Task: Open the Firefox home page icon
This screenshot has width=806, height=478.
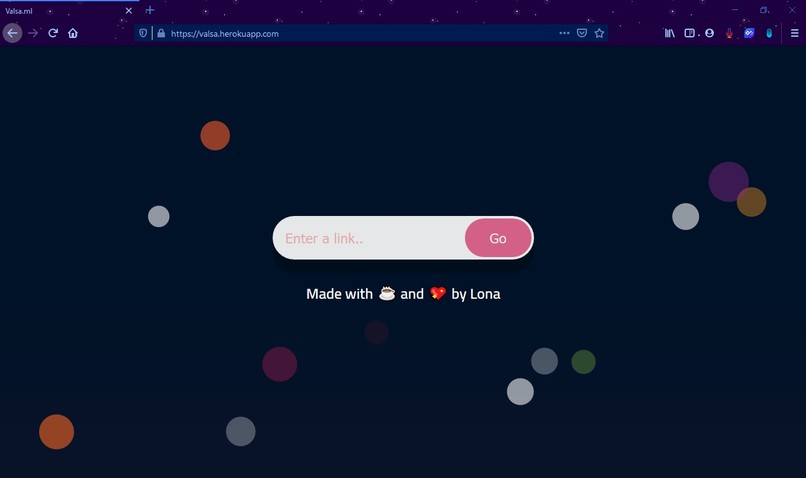Action: [x=73, y=33]
